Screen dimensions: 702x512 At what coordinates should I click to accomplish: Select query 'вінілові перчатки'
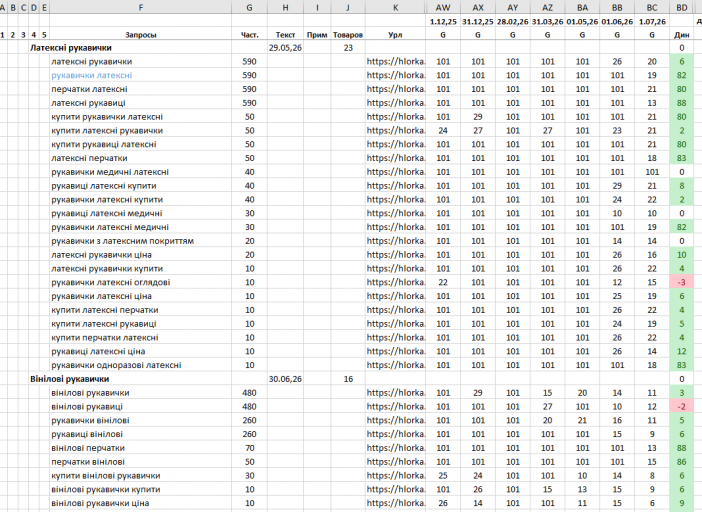[x=88, y=448]
